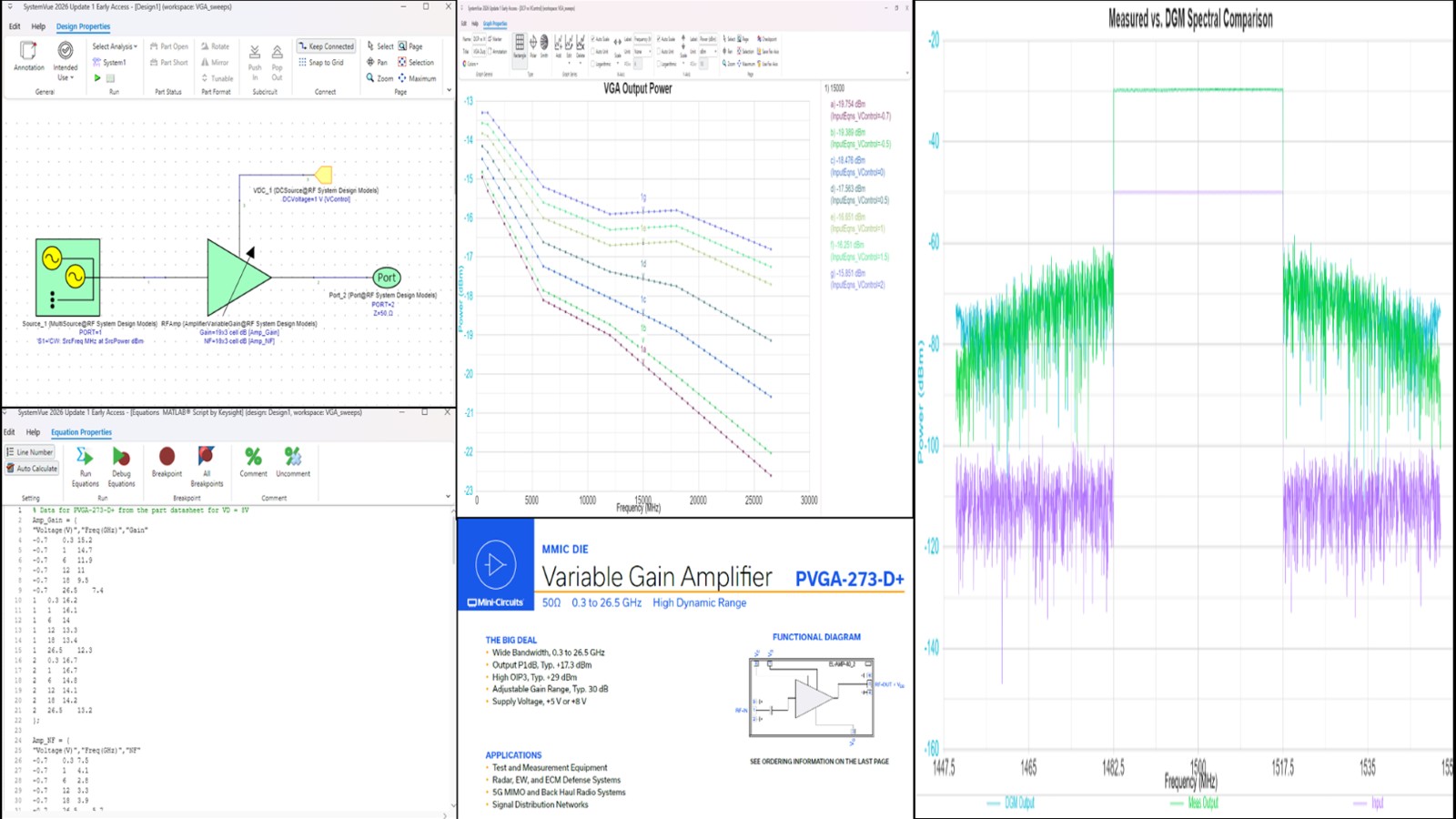Choose Smith chart graph type
1456x819 pixels.
544,47
